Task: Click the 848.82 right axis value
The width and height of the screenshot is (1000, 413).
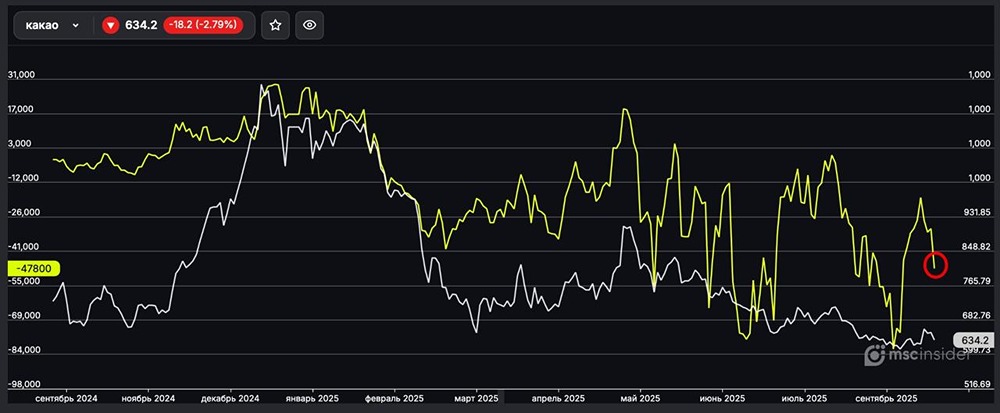Action: pyautogui.click(x=976, y=247)
